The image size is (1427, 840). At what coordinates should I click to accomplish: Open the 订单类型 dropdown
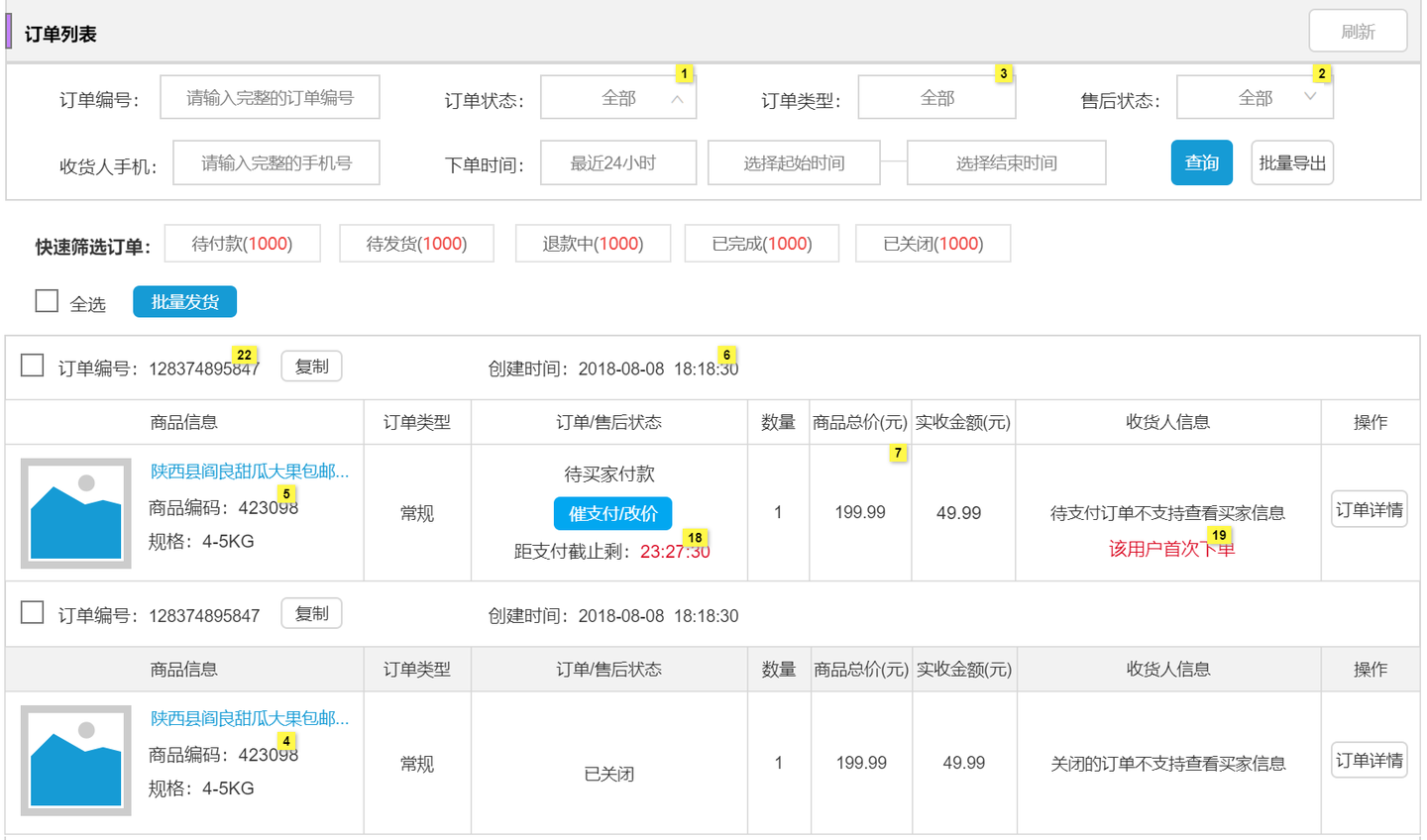(936, 97)
